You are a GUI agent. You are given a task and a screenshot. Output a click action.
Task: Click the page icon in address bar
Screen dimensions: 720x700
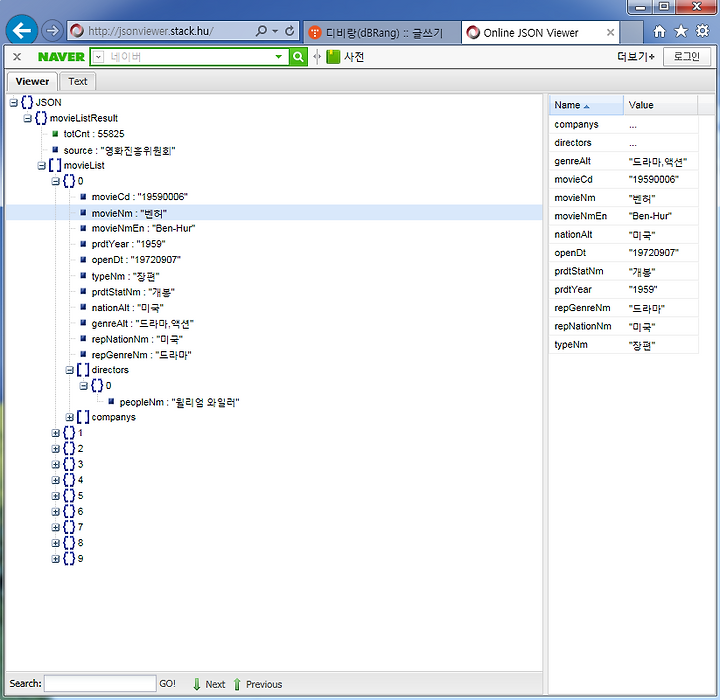coord(77,31)
